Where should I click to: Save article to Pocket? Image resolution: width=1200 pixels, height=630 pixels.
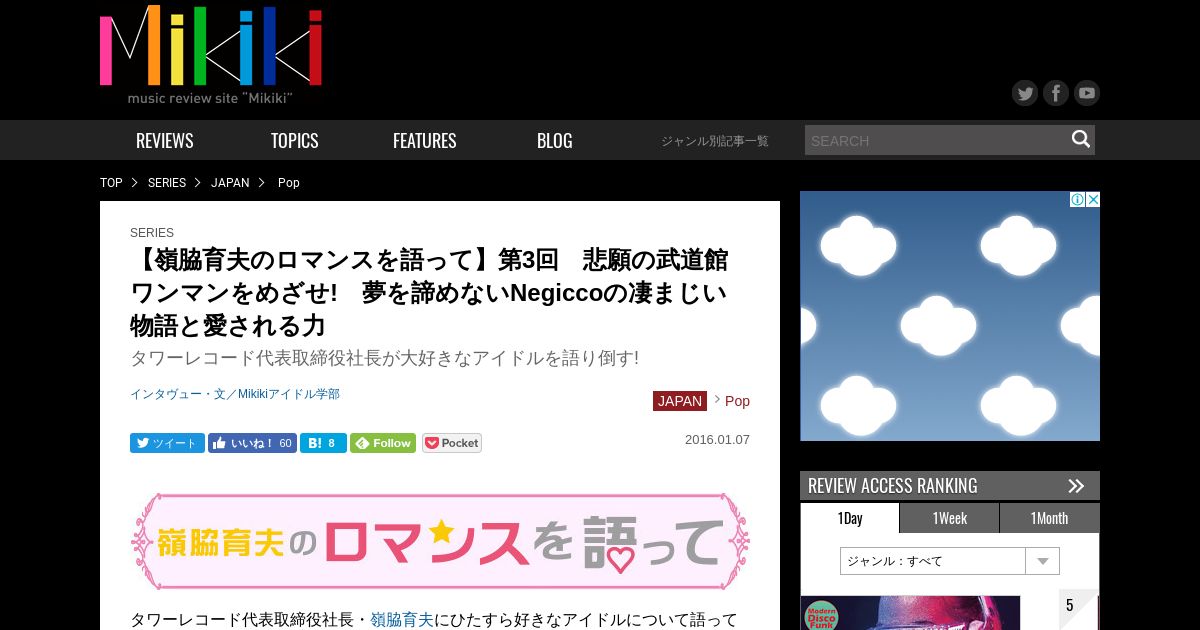pyautogui.click(x=452, y=443)
